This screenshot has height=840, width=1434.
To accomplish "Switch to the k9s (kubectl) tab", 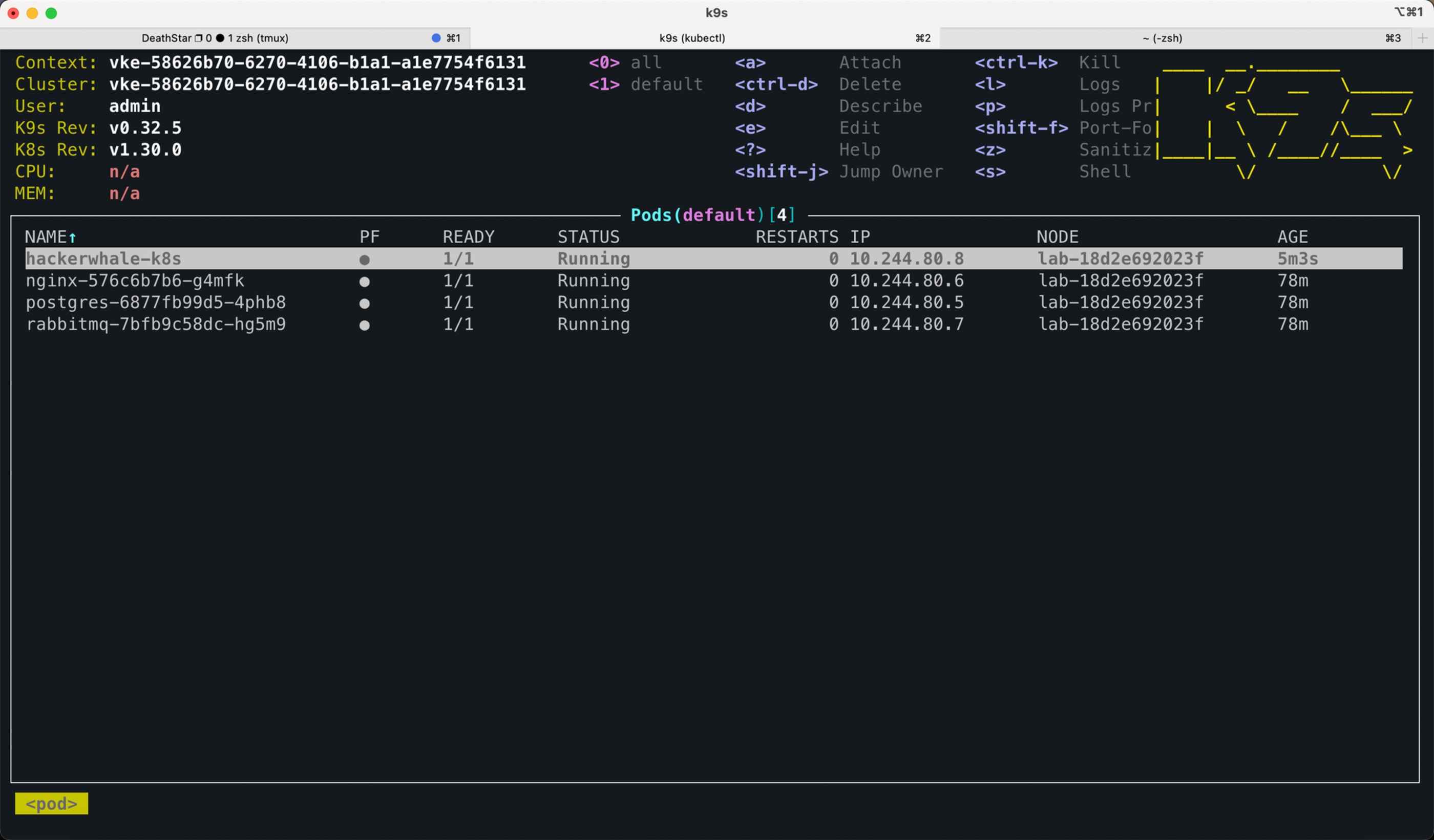I will 692,38.
